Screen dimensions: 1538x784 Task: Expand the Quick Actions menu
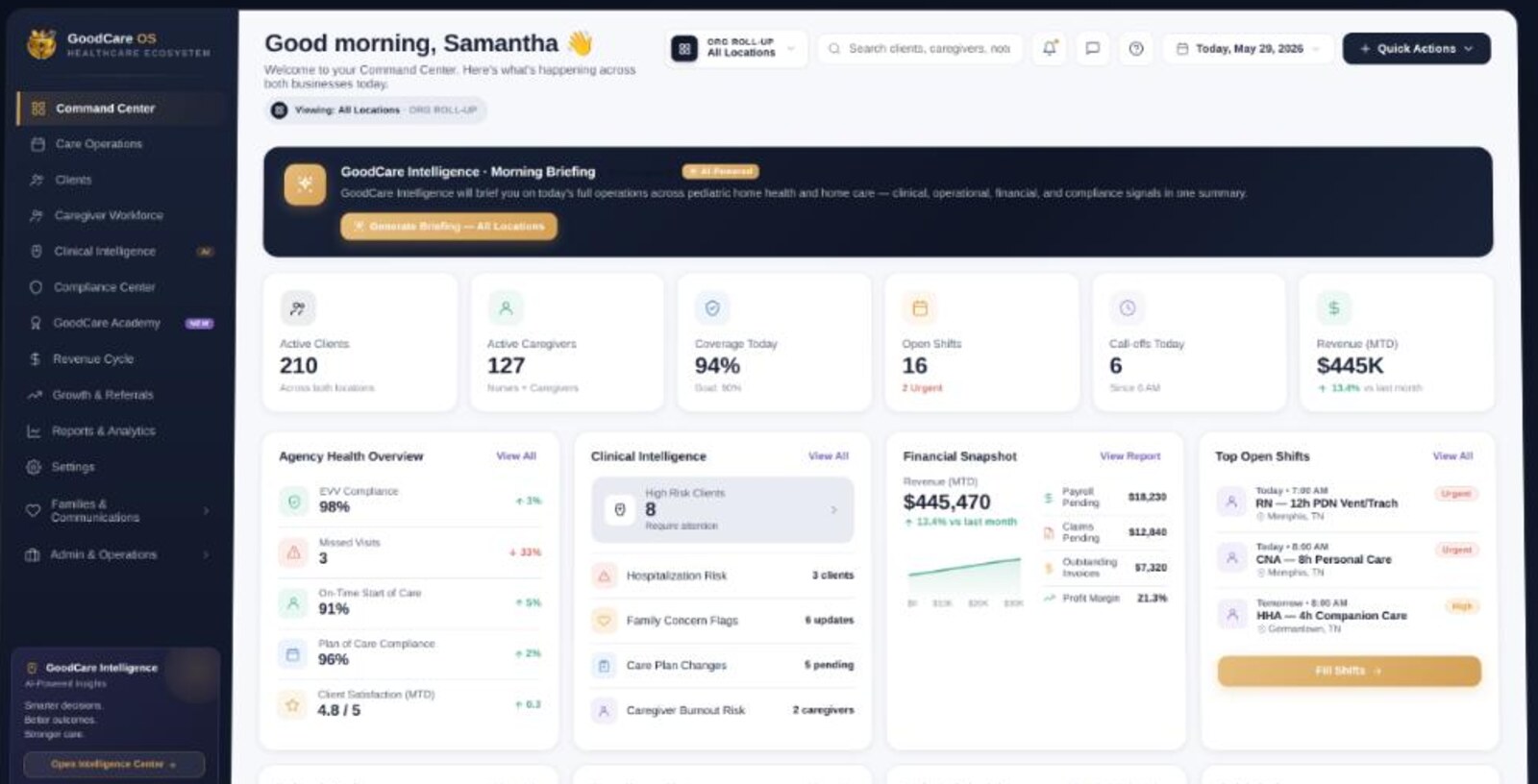[x=1416, y=48]
